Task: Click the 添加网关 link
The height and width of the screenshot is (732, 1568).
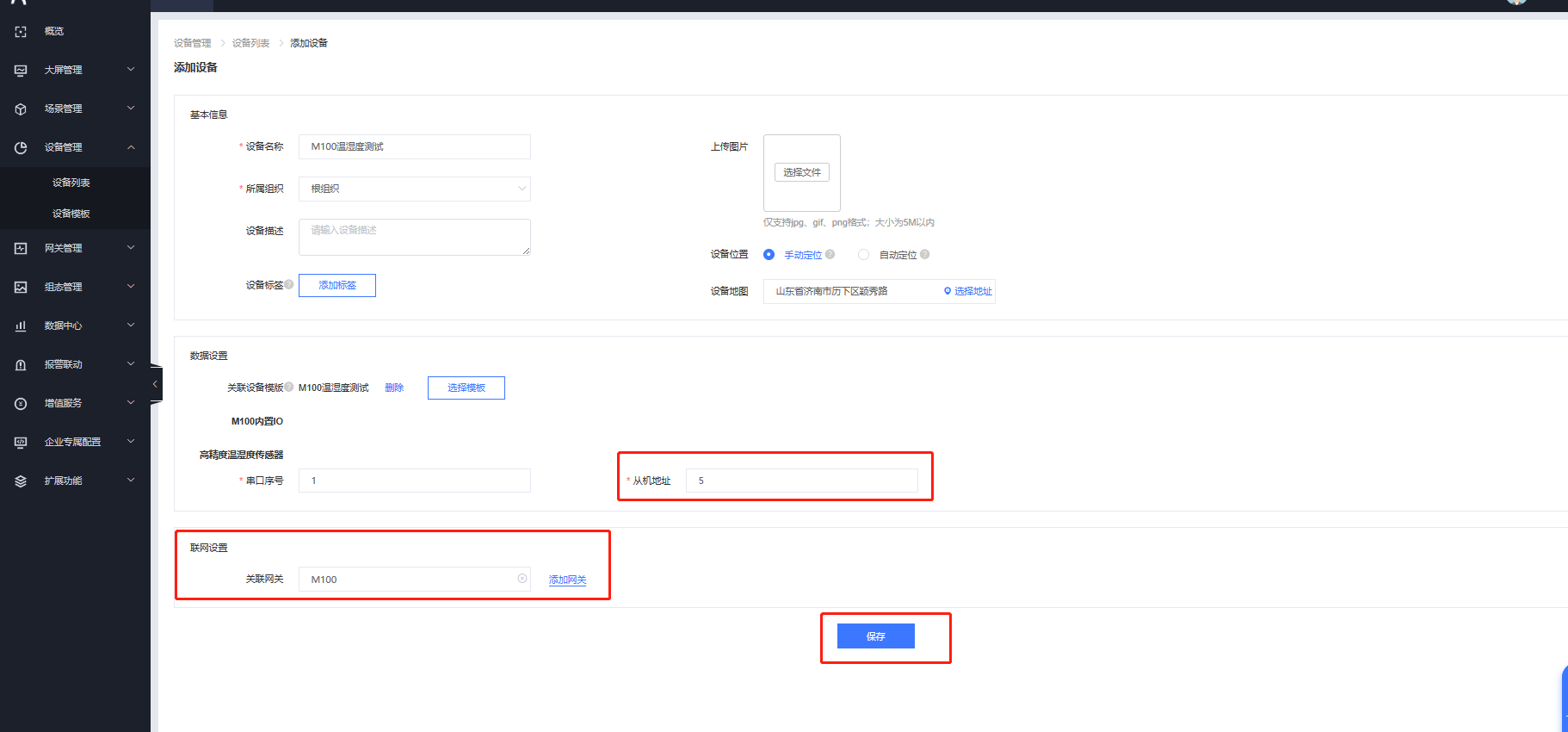Action: click(567, 580)
